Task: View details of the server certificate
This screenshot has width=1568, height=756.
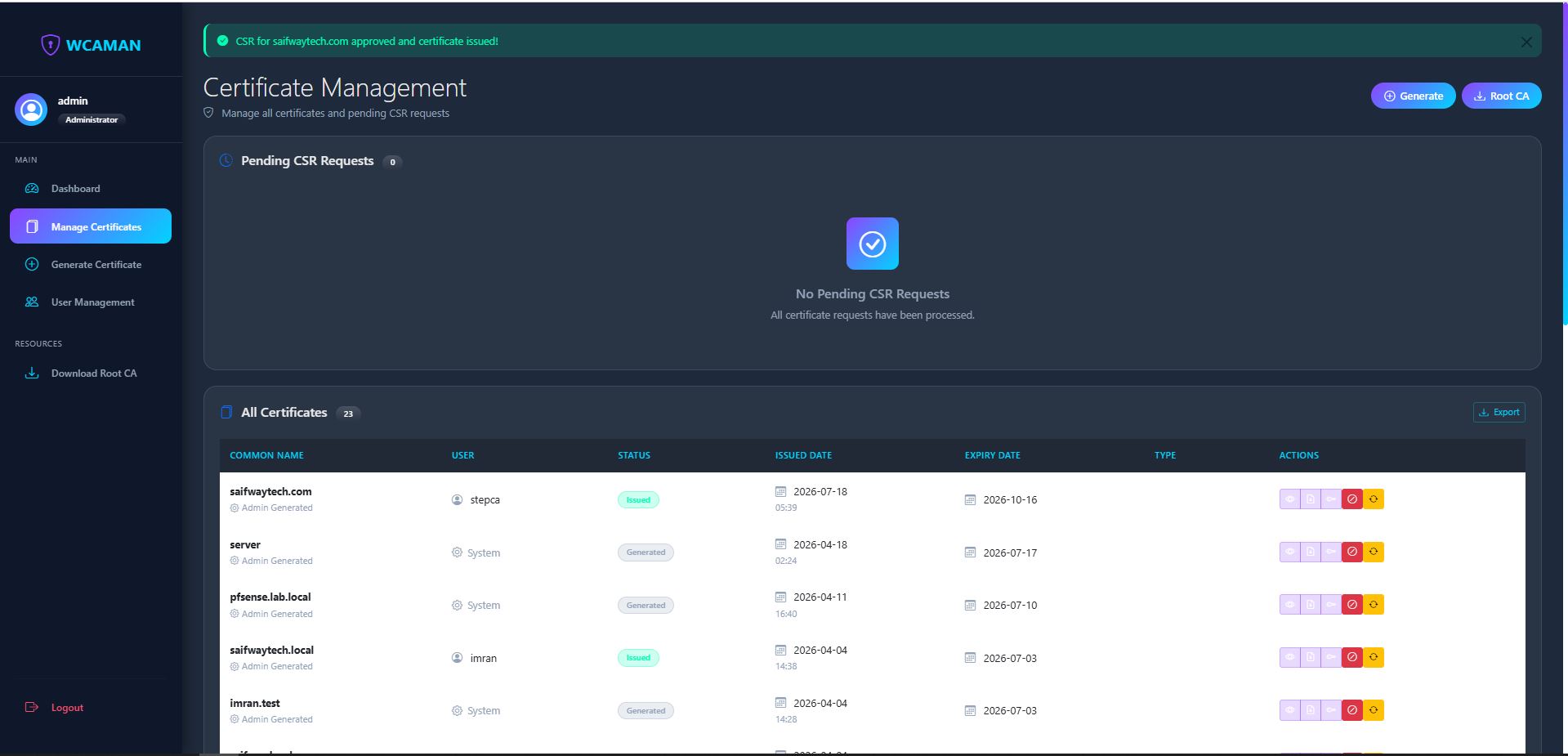Action: pos(1289,552)
